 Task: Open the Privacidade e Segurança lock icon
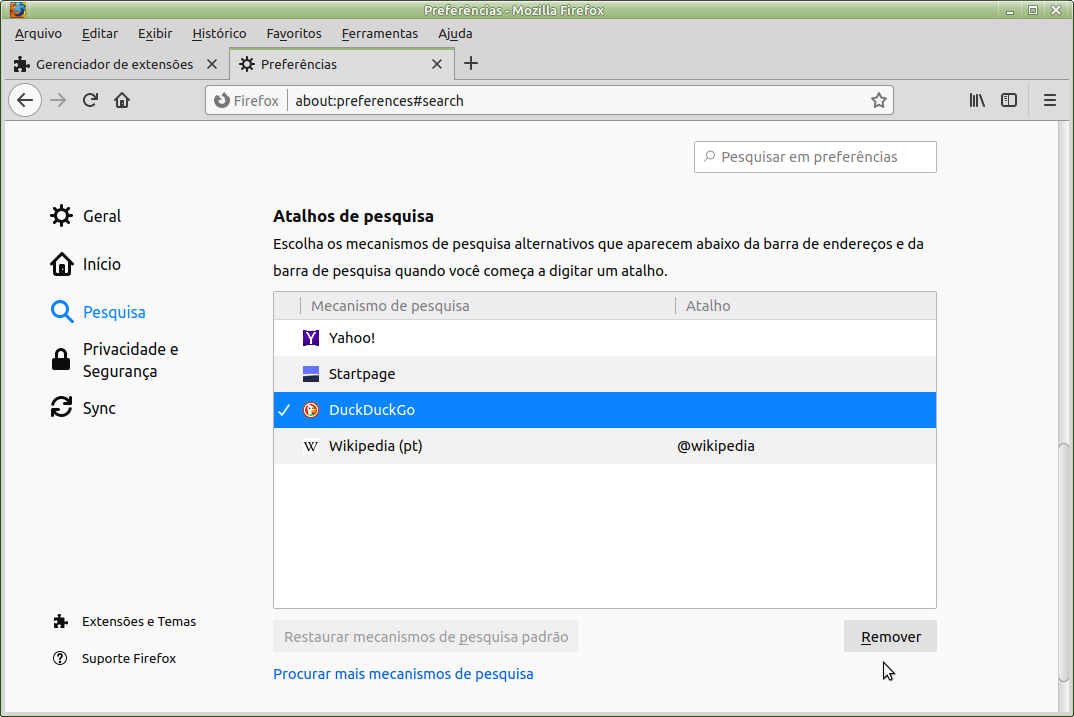coord(61,360)
